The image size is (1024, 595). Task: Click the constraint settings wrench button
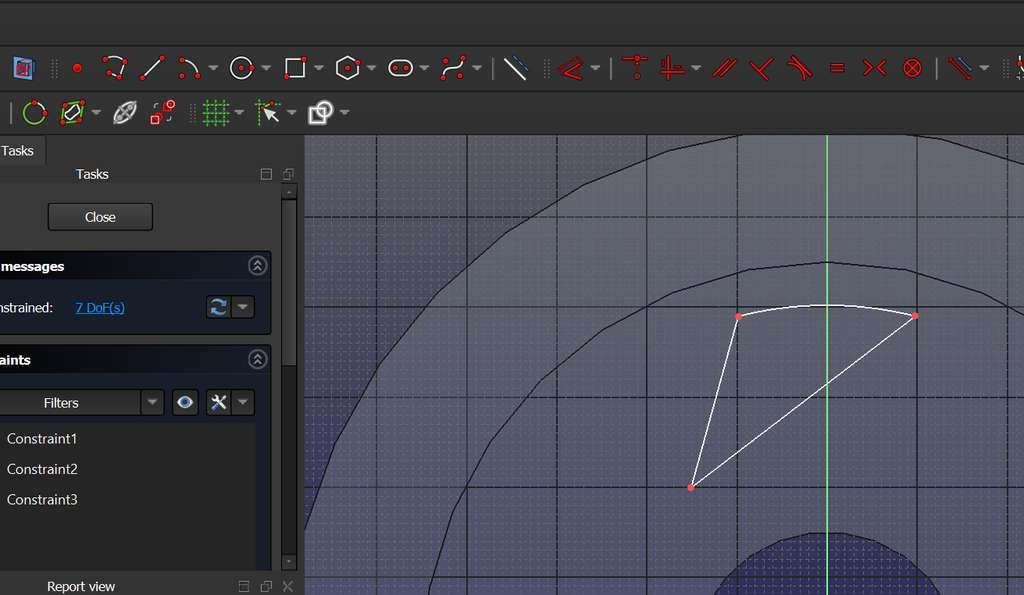click(x=219, y=402)
